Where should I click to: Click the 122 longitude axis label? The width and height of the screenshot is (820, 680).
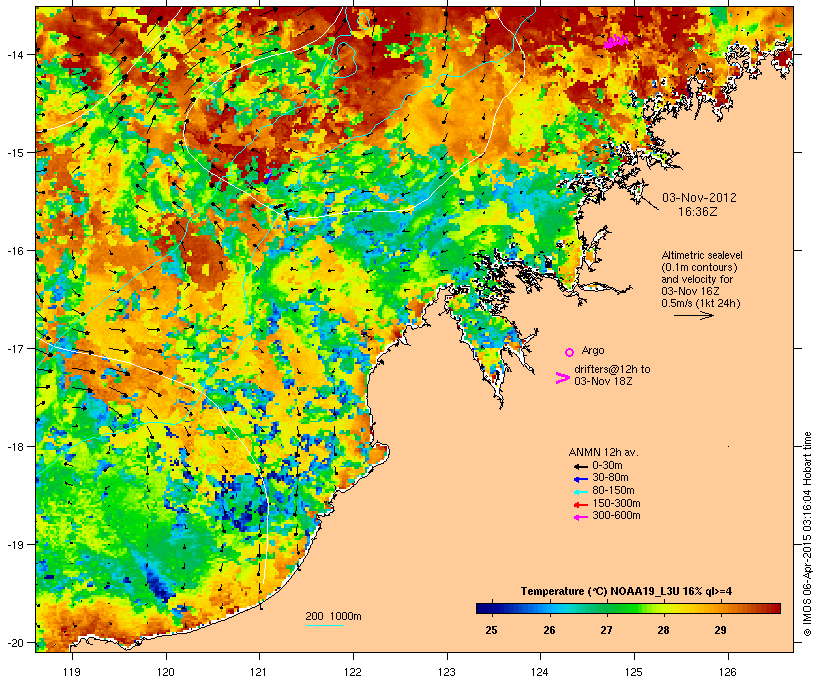(x=353, y=672)
